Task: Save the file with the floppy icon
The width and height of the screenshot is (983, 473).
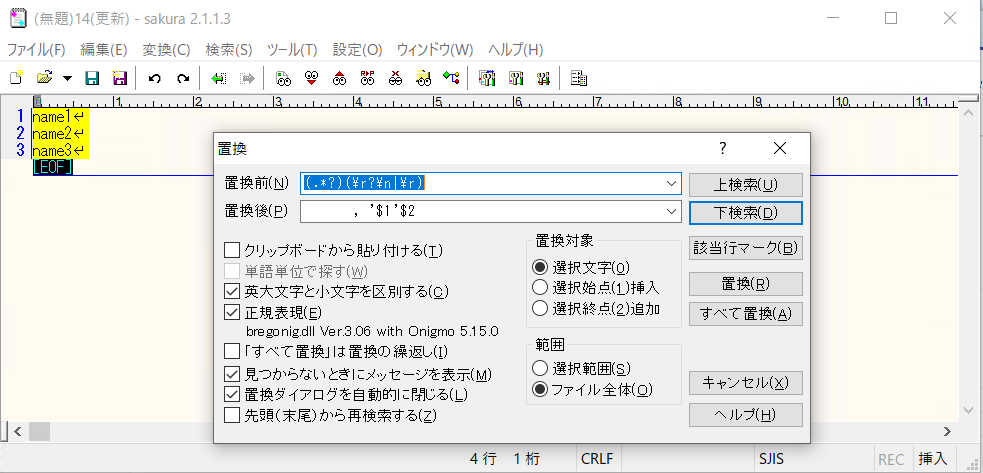Action: click(92, 78)
